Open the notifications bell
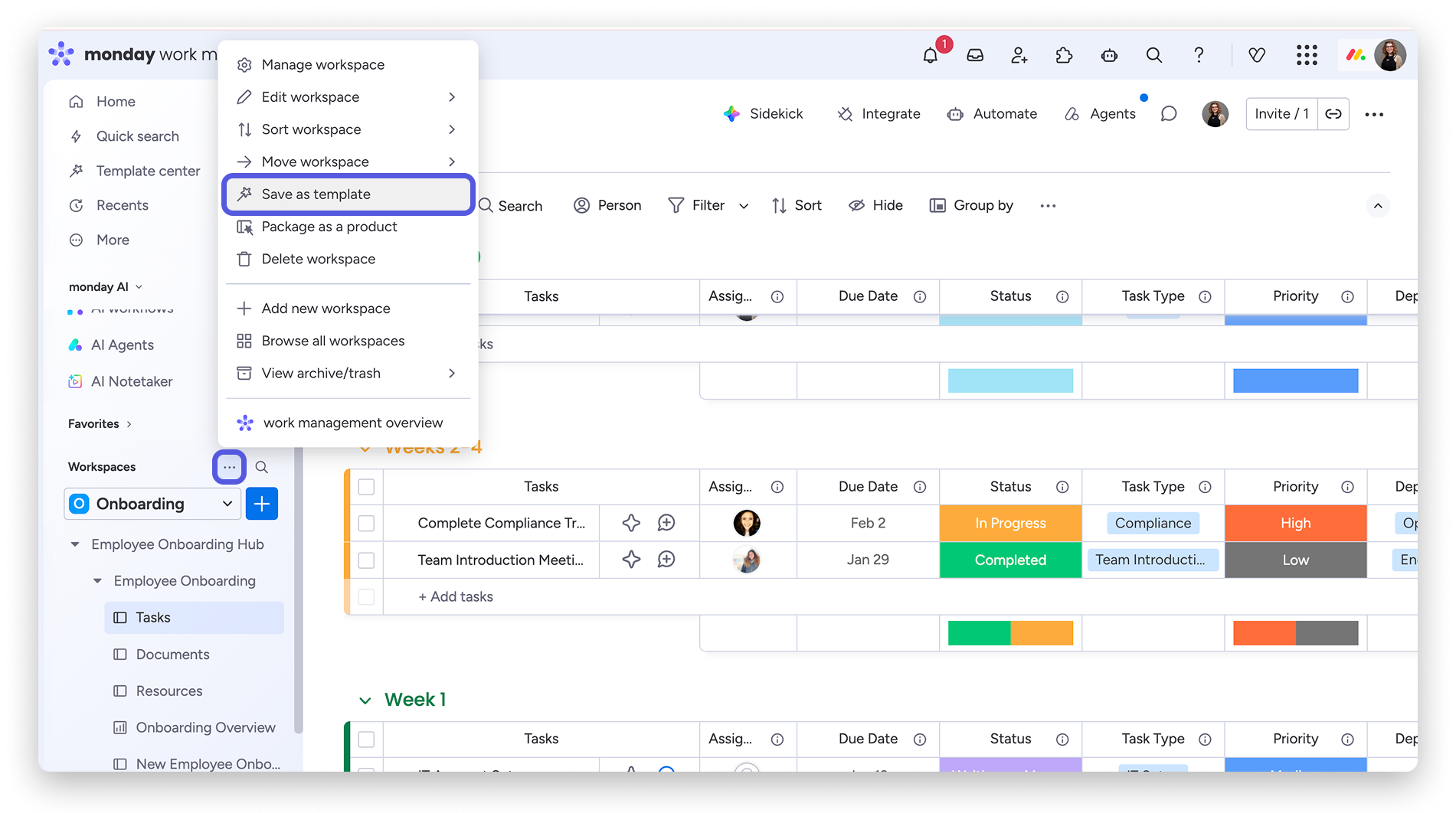Image resolution: width=1456 pixels, height=813 pixels. 930,55
